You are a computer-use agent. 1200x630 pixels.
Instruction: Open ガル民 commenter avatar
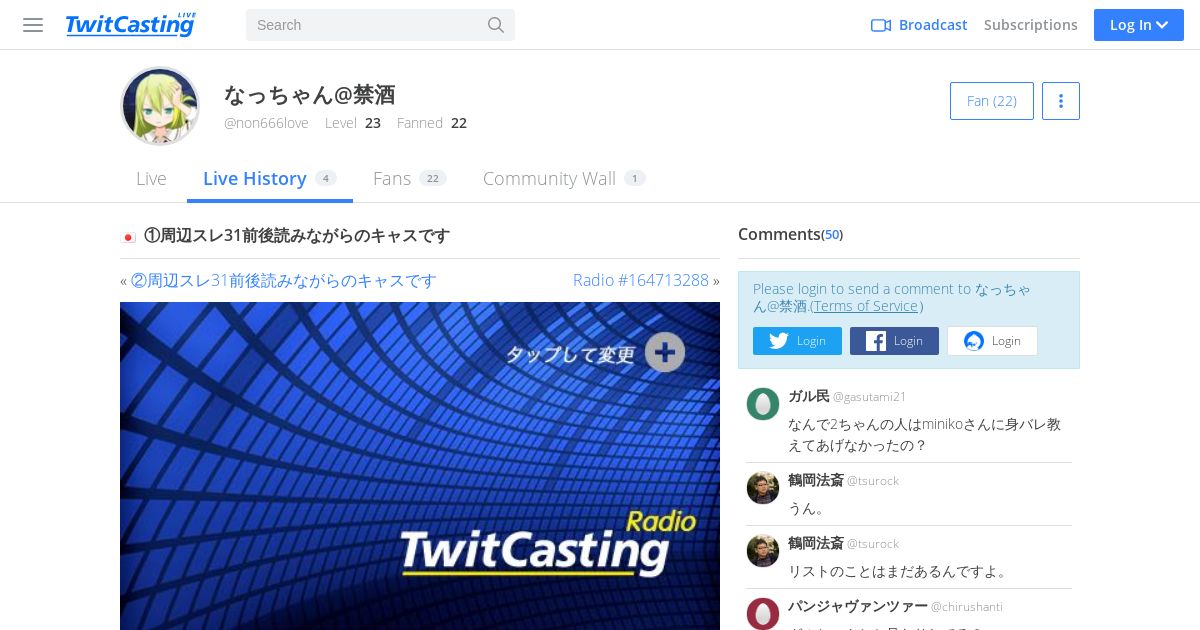coord(763,404)
